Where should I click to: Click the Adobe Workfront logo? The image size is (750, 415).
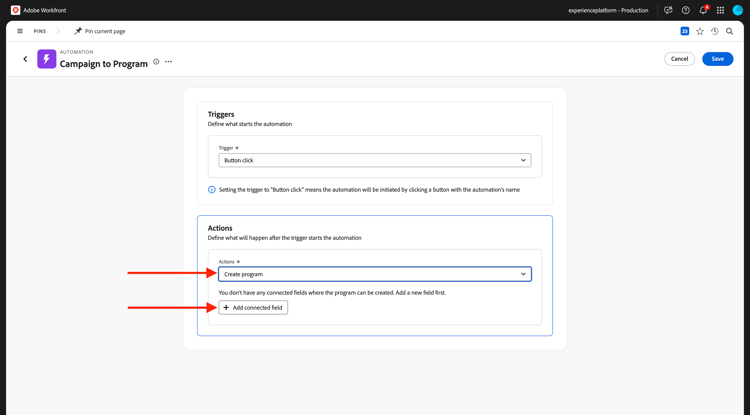tap(15, 10)
